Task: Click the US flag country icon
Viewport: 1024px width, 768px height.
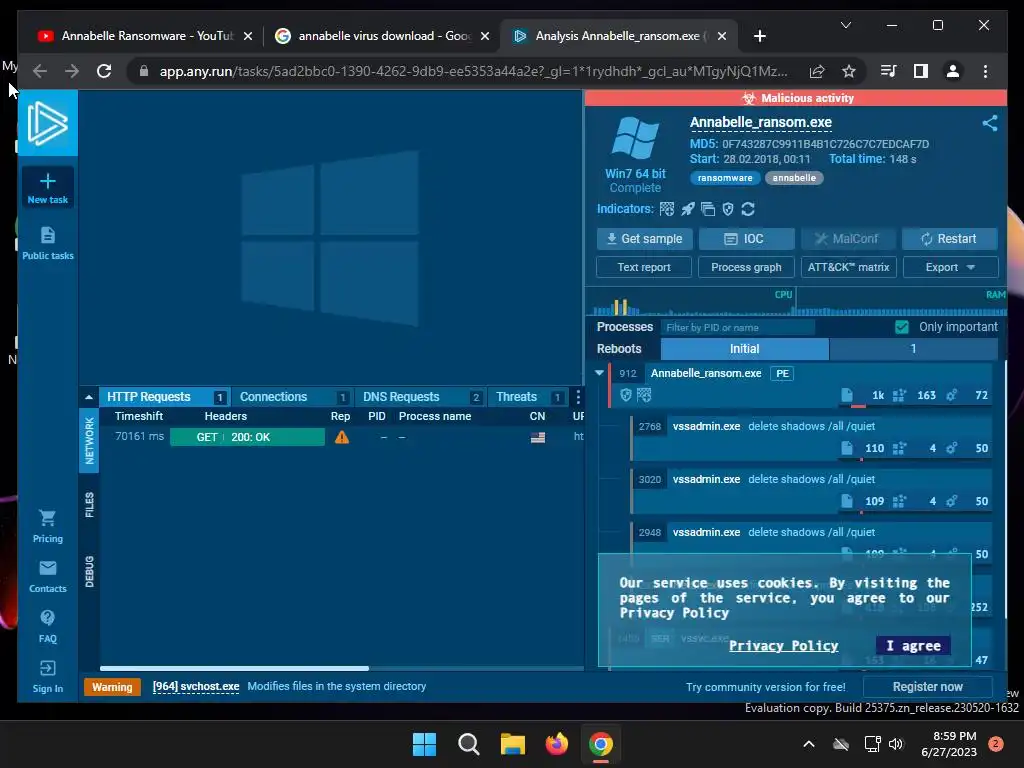Action: click(538, 438)
